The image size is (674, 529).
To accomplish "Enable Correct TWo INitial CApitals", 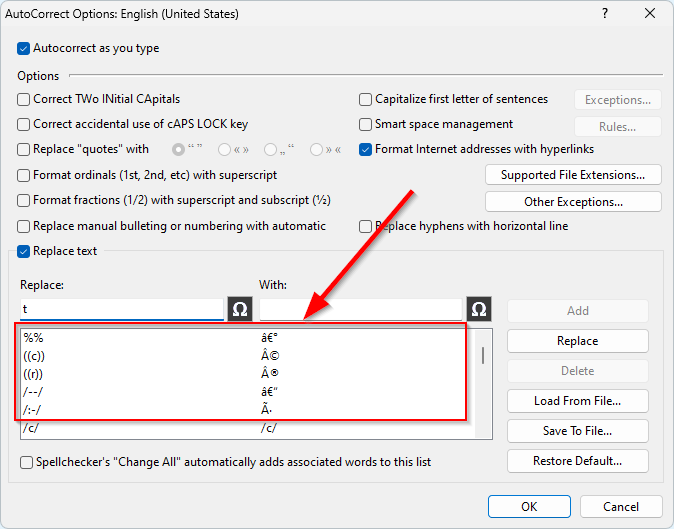I will 24,99.
